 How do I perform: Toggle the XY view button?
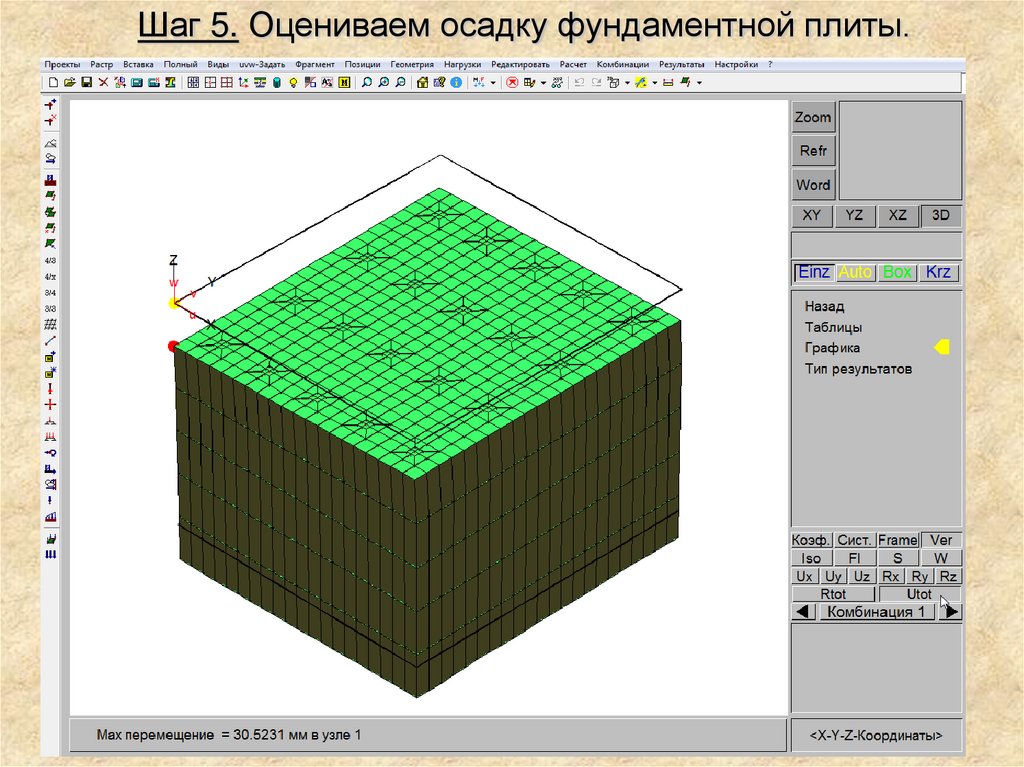pos(812,216)
